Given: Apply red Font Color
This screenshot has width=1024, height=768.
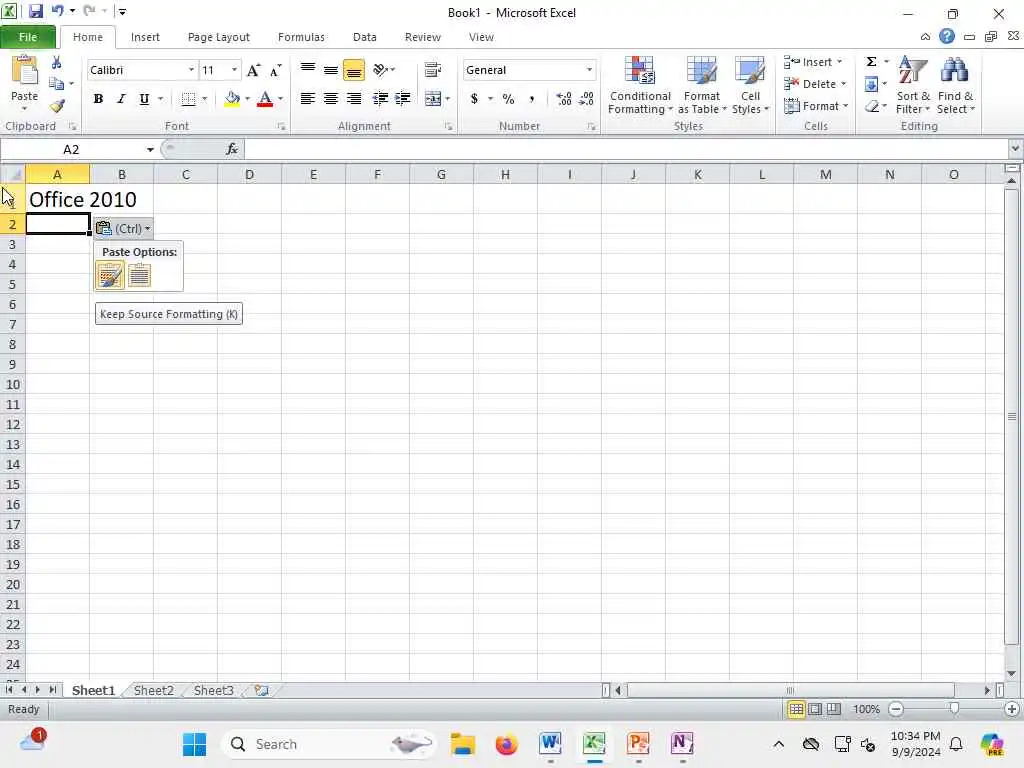Looking at the screenshot, I should [x=265, y=99].
